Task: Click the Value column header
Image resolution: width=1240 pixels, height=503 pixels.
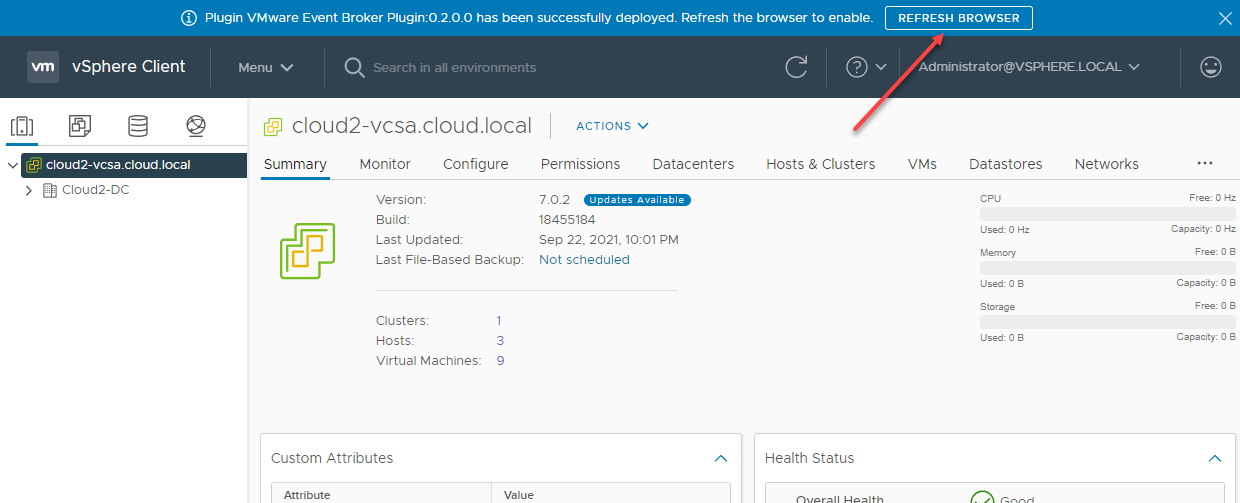Action: pos(519,495)
